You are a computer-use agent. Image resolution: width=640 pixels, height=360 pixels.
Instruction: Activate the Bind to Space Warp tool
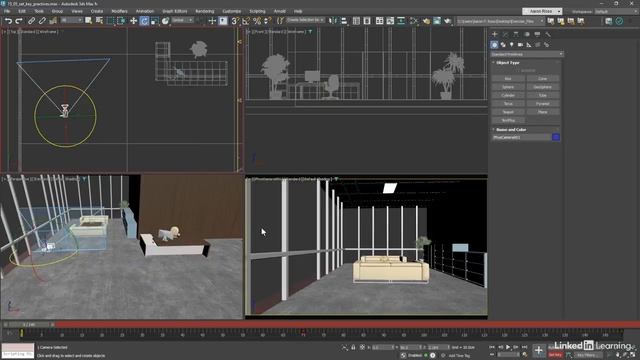[53, 21]
